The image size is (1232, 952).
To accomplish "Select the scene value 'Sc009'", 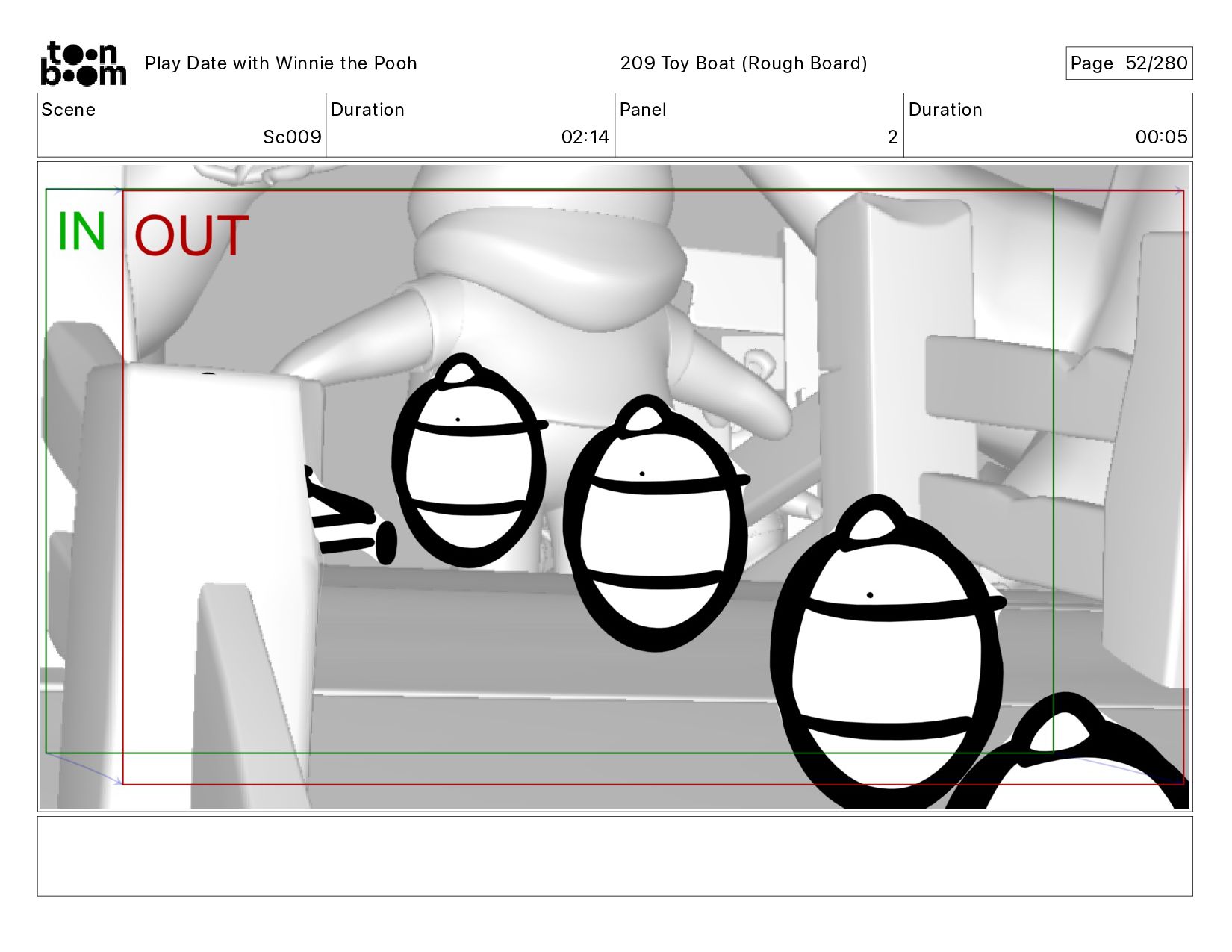I will point(292,137).
